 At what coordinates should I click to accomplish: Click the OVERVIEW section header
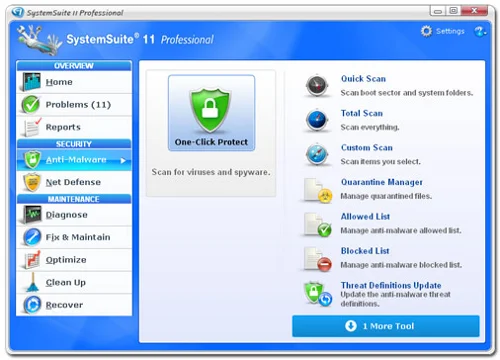pos(74,66)
